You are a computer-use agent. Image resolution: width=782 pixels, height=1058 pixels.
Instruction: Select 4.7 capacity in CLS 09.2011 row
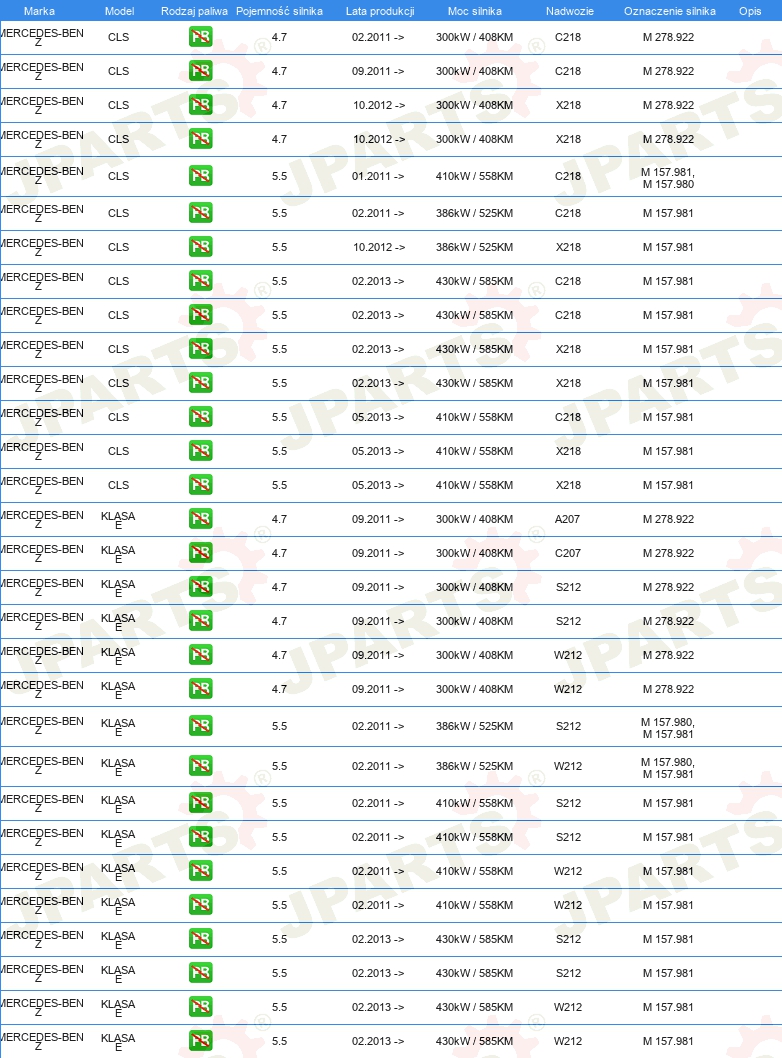279,71
